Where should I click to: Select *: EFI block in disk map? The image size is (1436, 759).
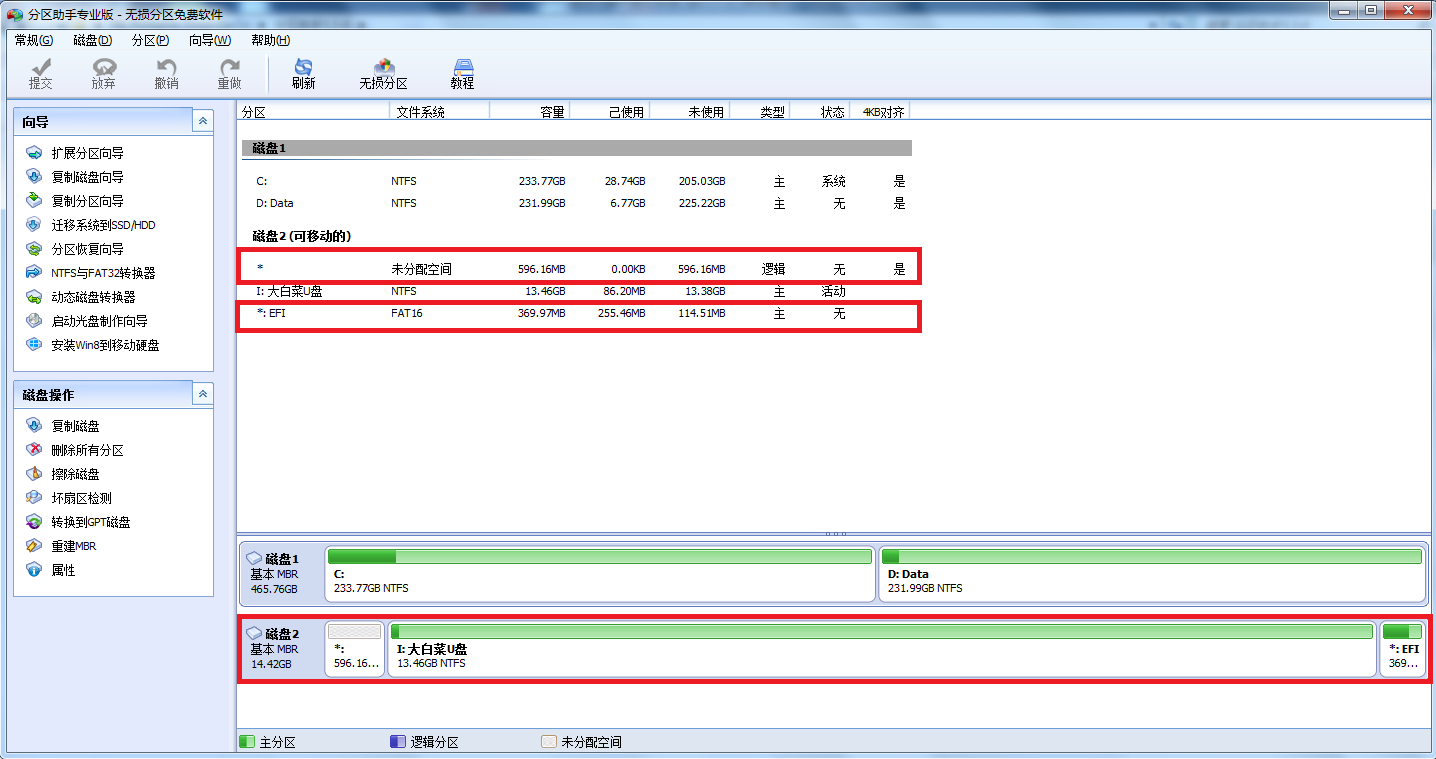[1403, 649]
